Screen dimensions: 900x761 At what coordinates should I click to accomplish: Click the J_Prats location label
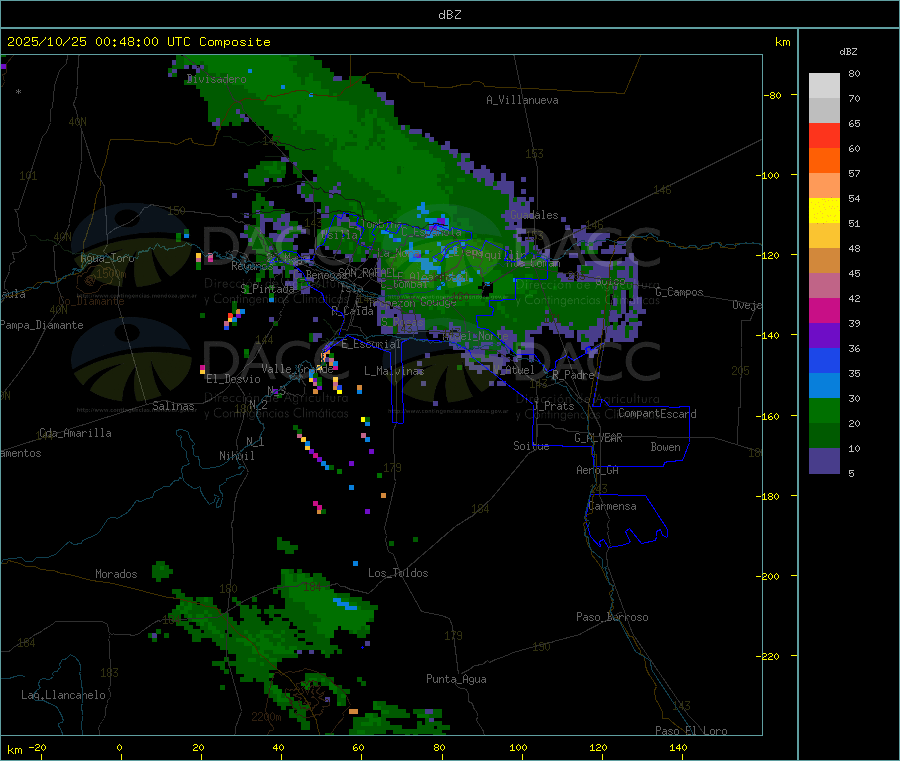tap(553, 406)
